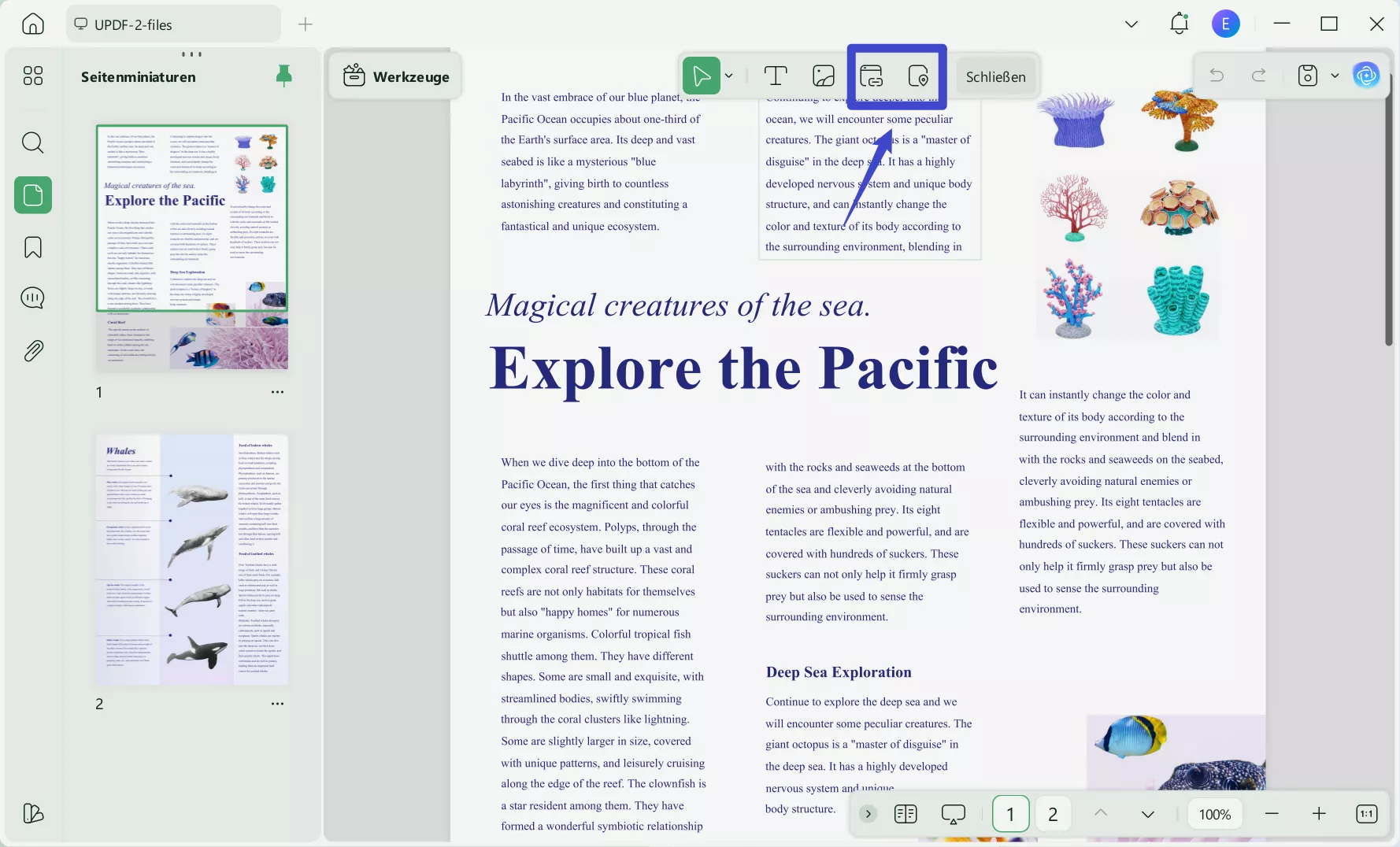Viewport: 1400px width, 847px height.
Task: Start presentation slideshow mode
Action: click(x=953, y=814)
